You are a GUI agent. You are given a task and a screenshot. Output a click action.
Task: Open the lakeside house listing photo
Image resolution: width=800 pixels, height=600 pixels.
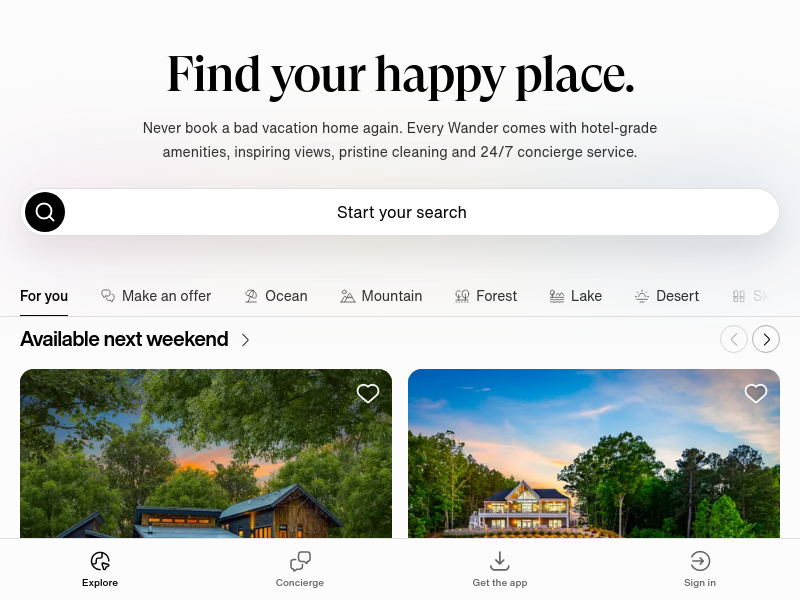pyautogui.click(x=594, y=454)
